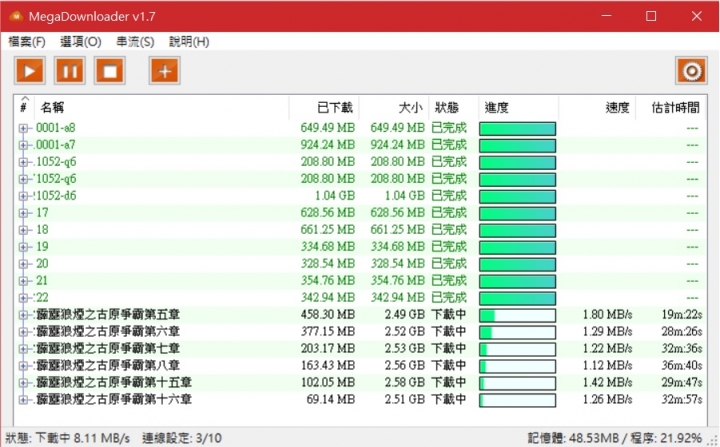Expand the row named 21
Screen dimensions: 720x447
click(23, 281)
